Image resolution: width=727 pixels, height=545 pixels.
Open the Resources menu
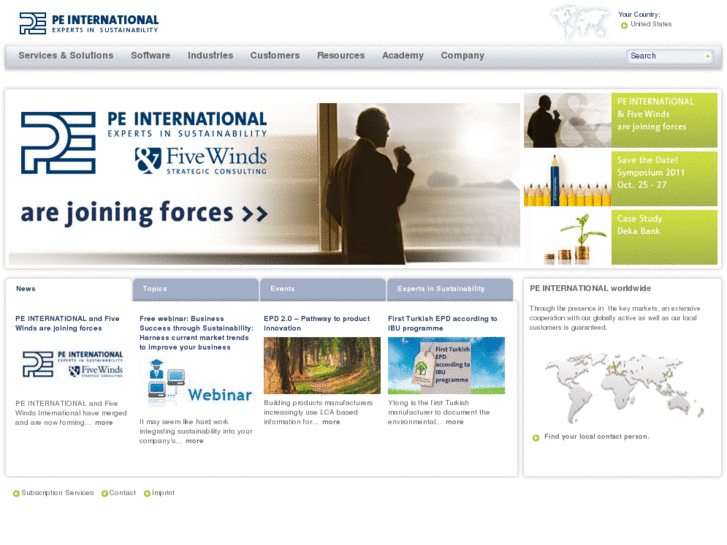(341, 56)
